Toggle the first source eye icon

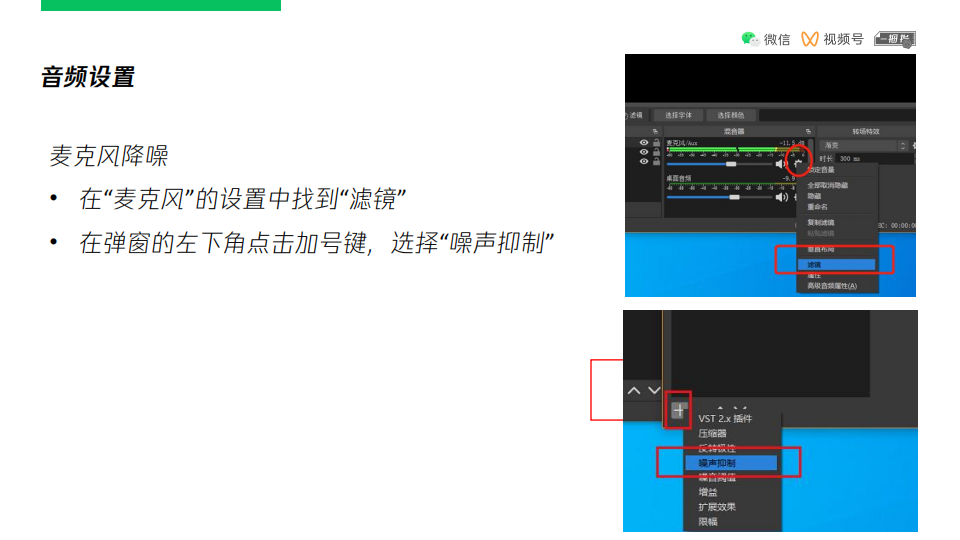pyautogui.click(x=643, y=143)
